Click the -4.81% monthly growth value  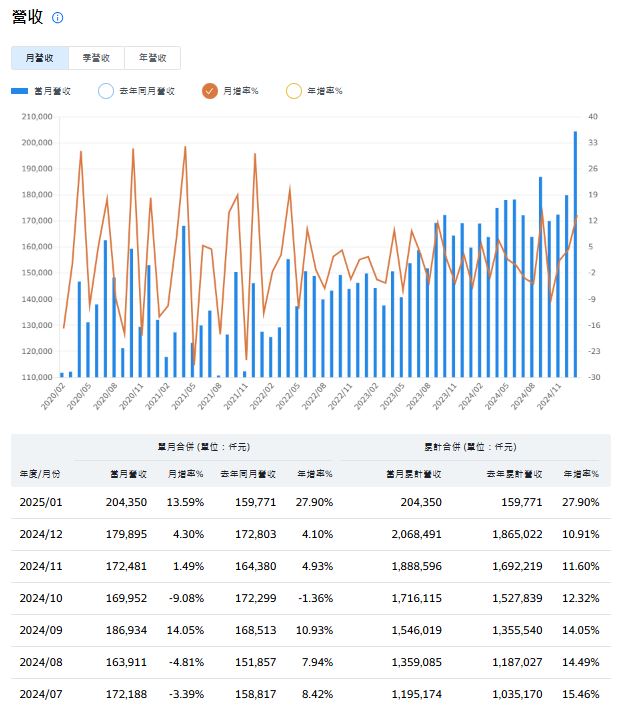(187, 662)
